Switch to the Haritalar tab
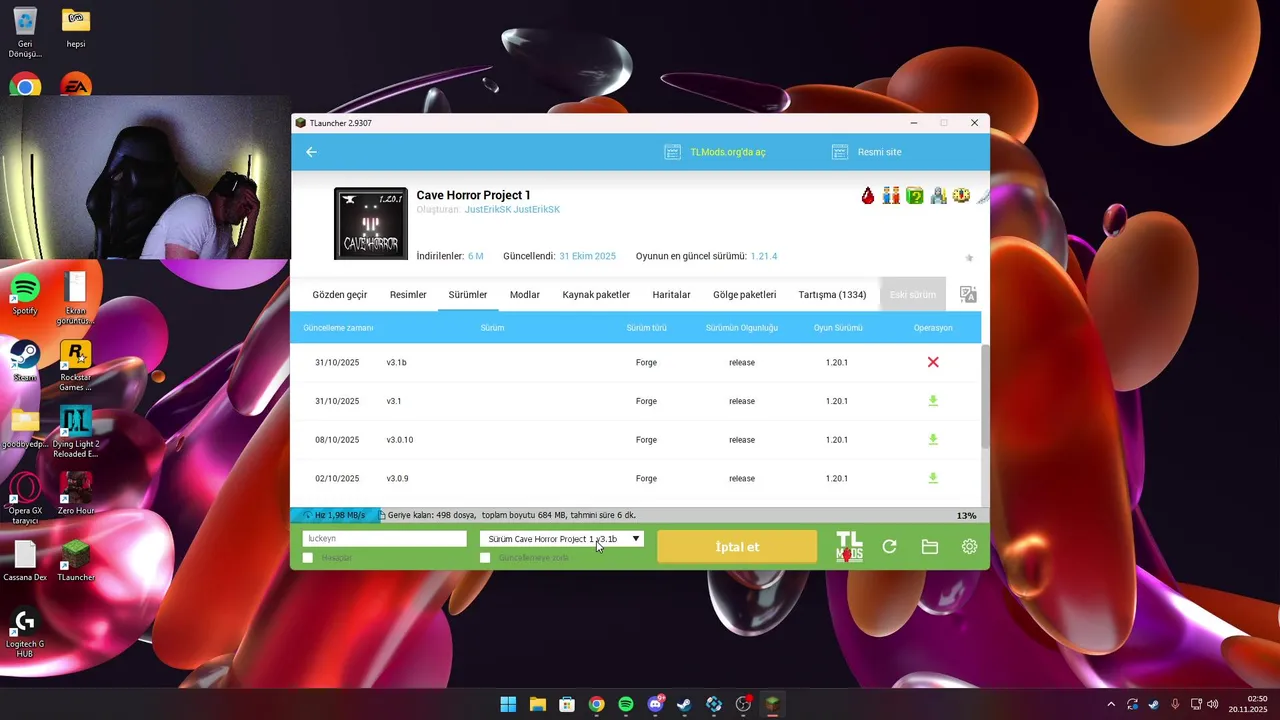 (671, 295)
